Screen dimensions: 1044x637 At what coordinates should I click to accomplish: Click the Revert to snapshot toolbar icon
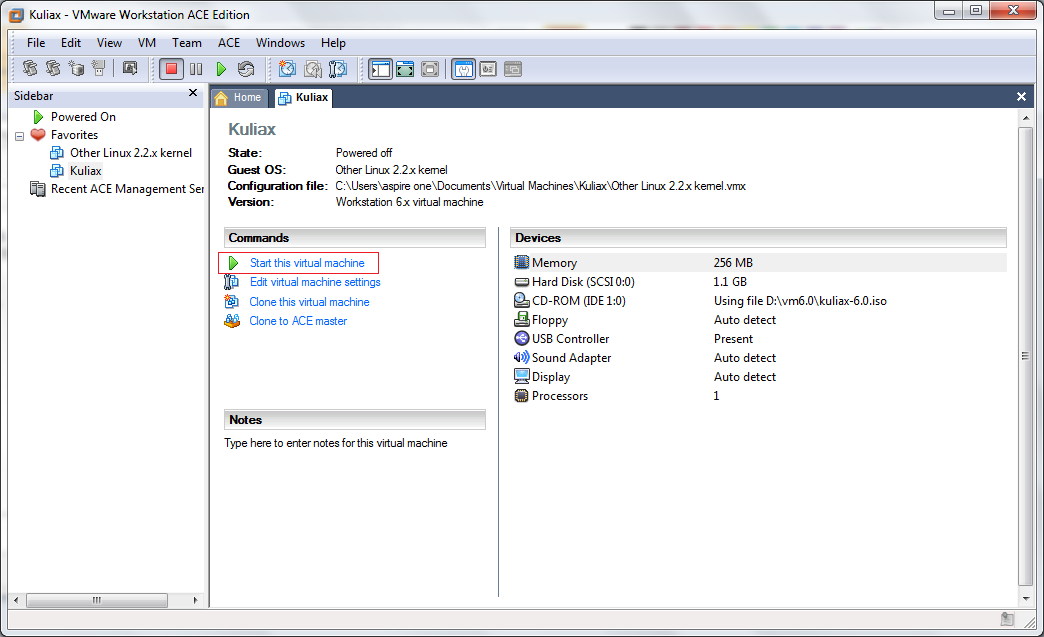click(x=313, y=69)
